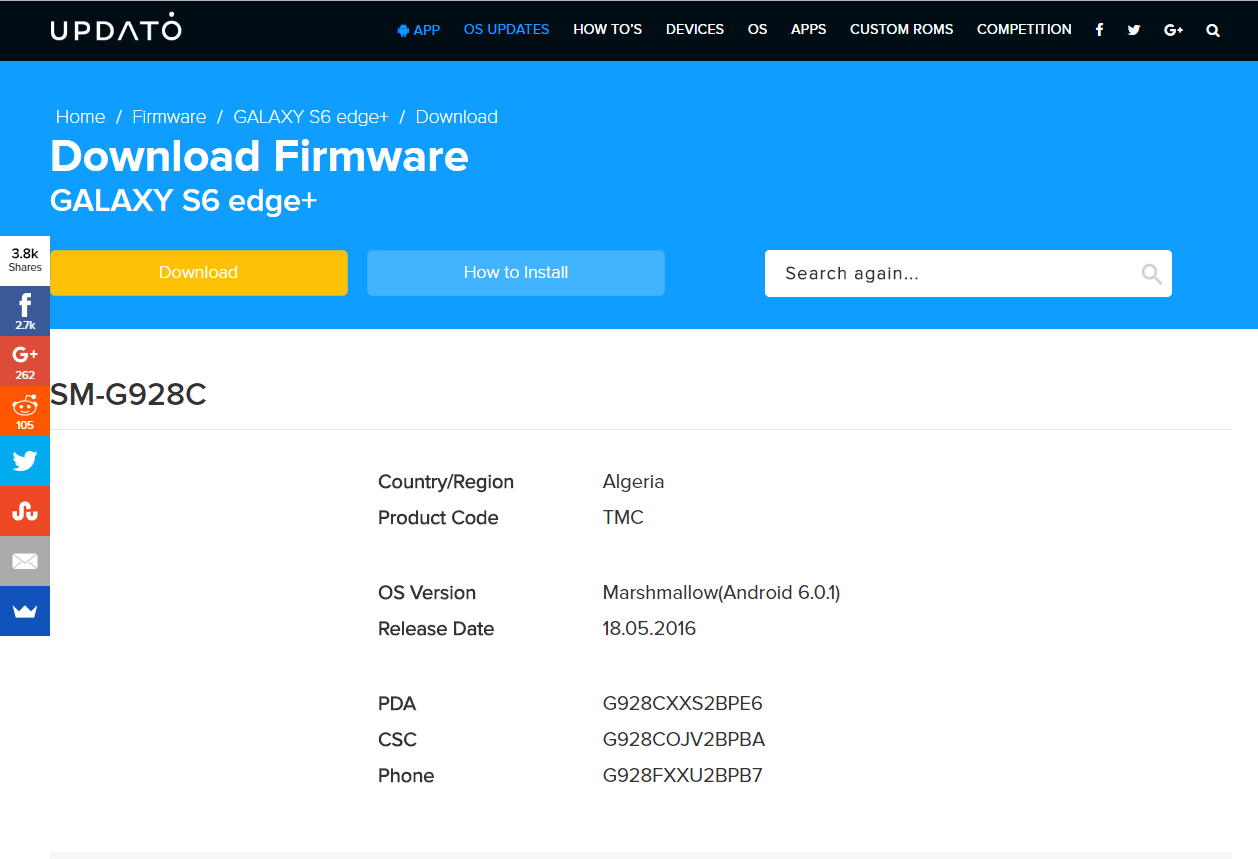
Task: Click the blue crown icon in sidebar
Action: [25, 611]
